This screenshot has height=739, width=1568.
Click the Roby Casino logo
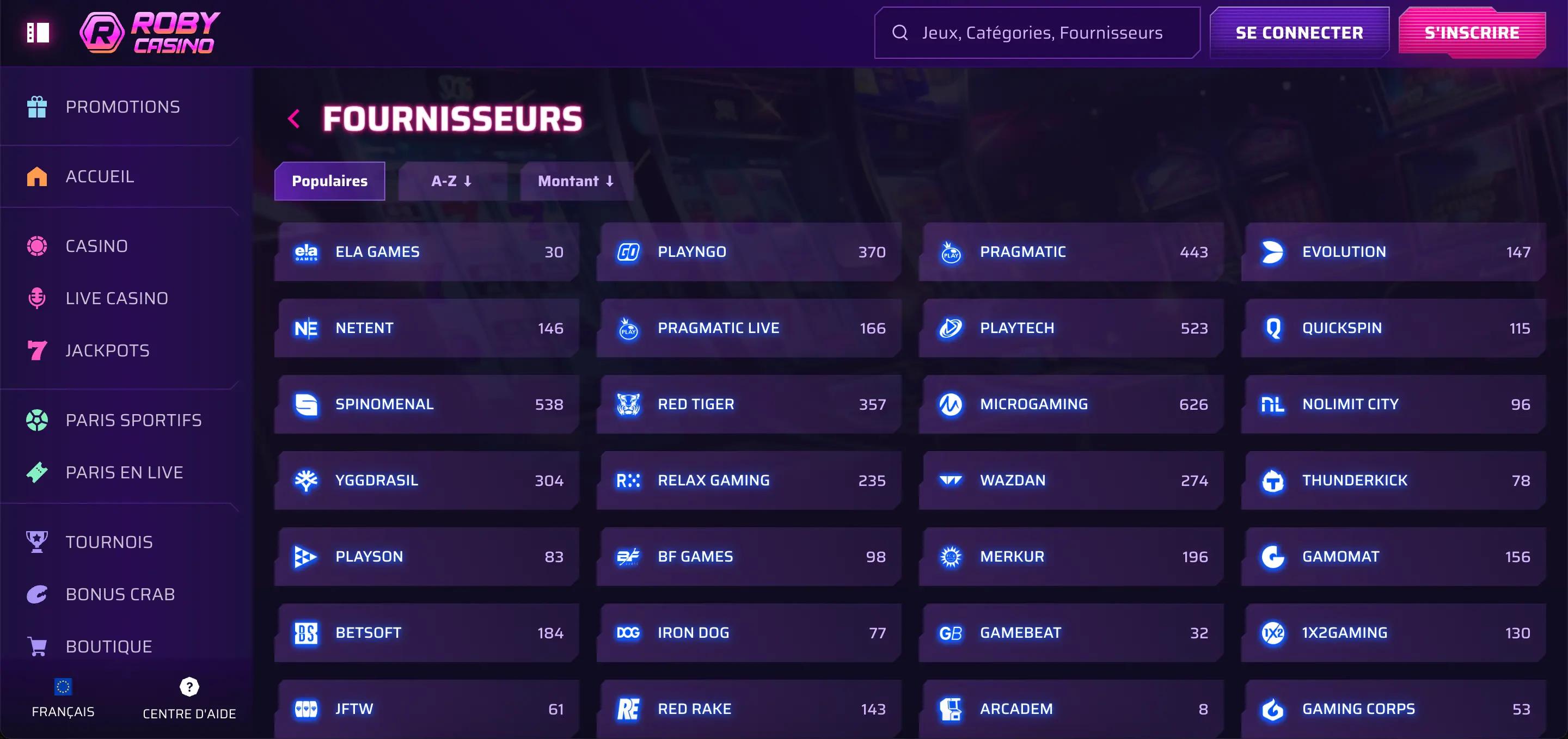tap(150, 32)
